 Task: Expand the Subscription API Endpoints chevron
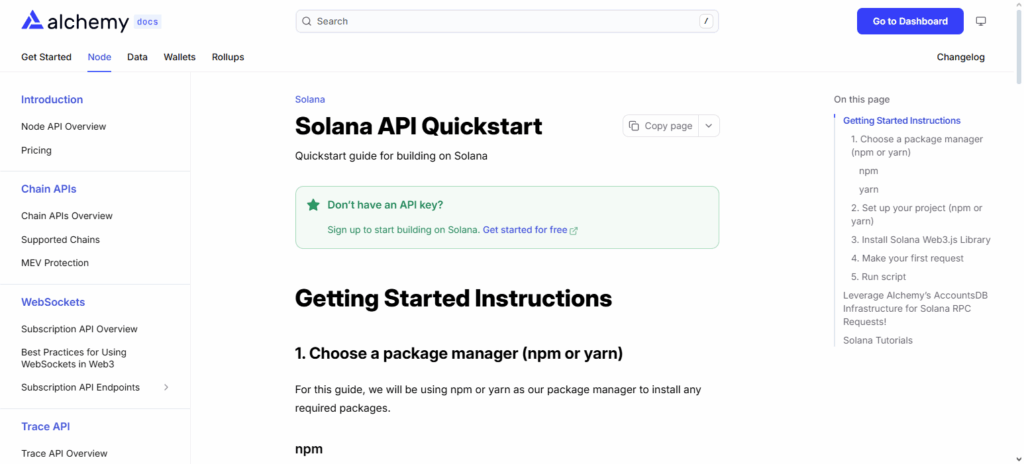[166, 387]
